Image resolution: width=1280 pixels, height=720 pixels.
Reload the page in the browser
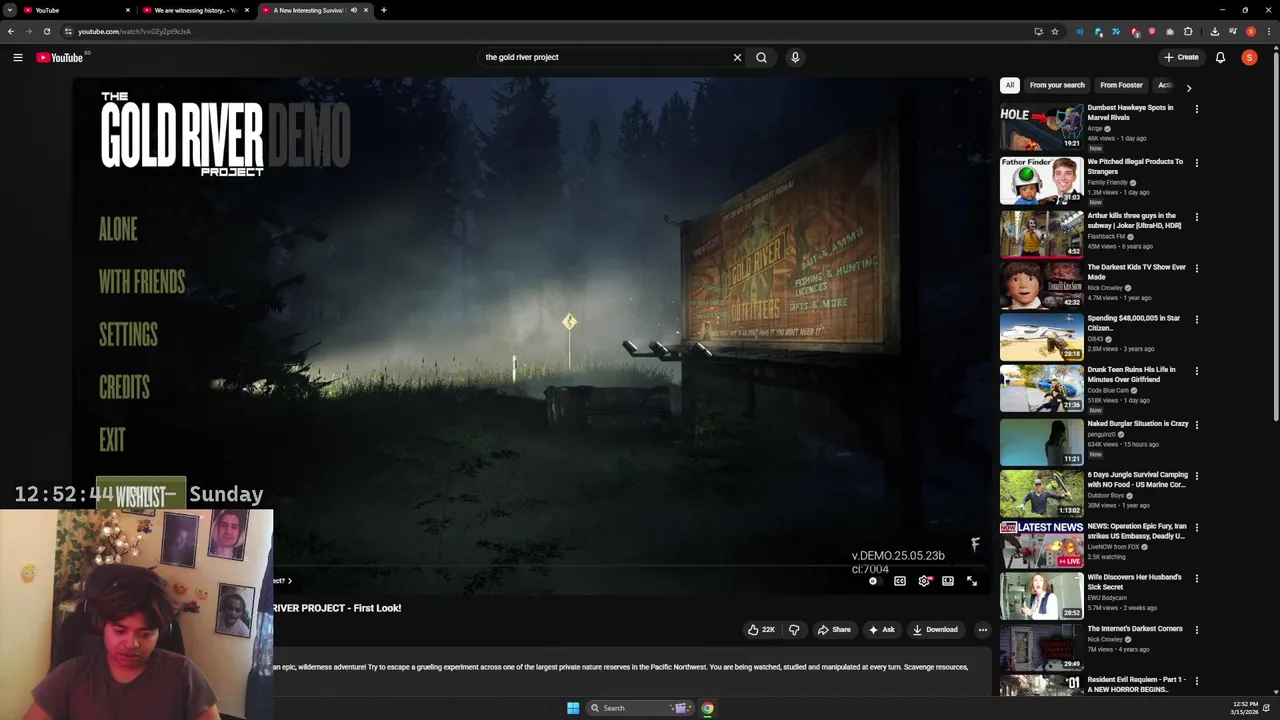(46, 31)
